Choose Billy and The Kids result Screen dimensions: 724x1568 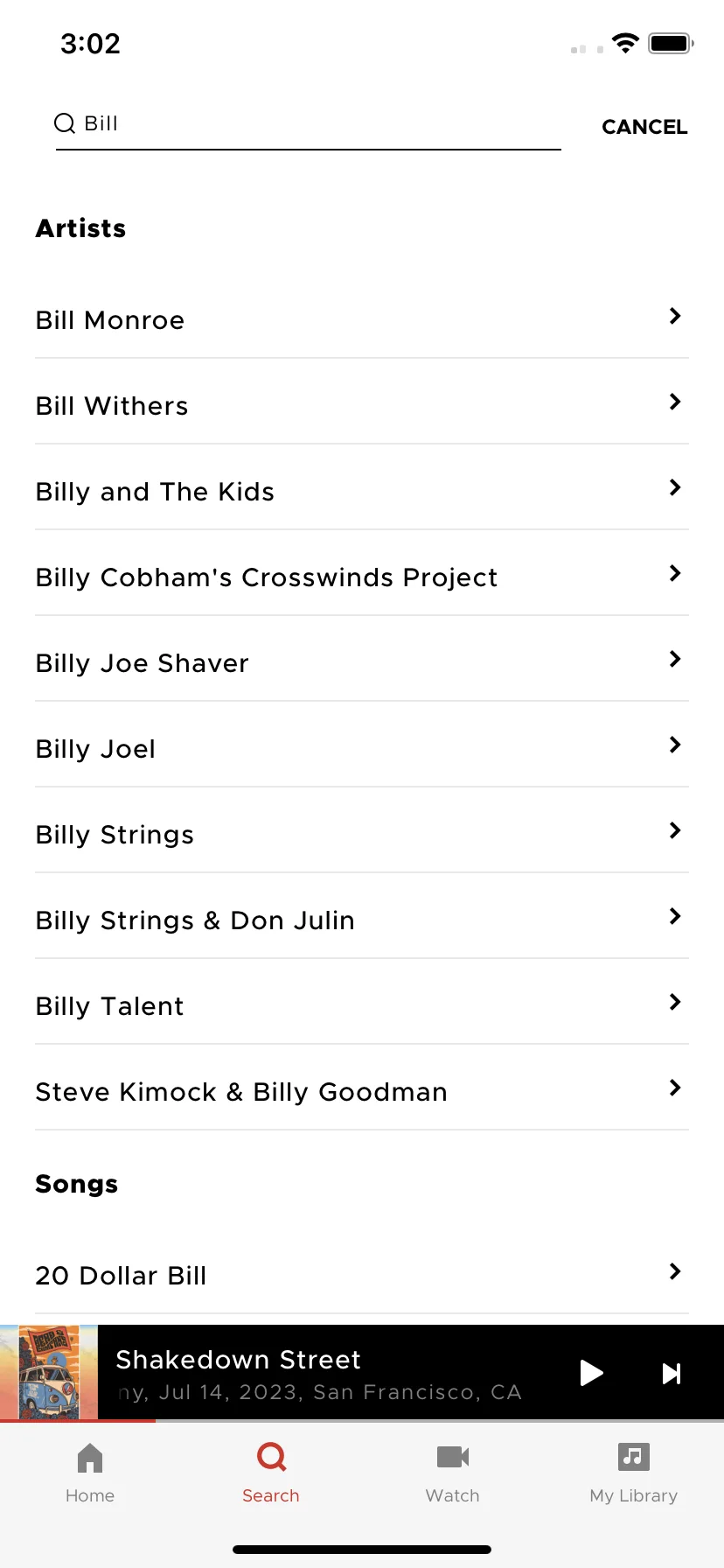coord(362,487)
